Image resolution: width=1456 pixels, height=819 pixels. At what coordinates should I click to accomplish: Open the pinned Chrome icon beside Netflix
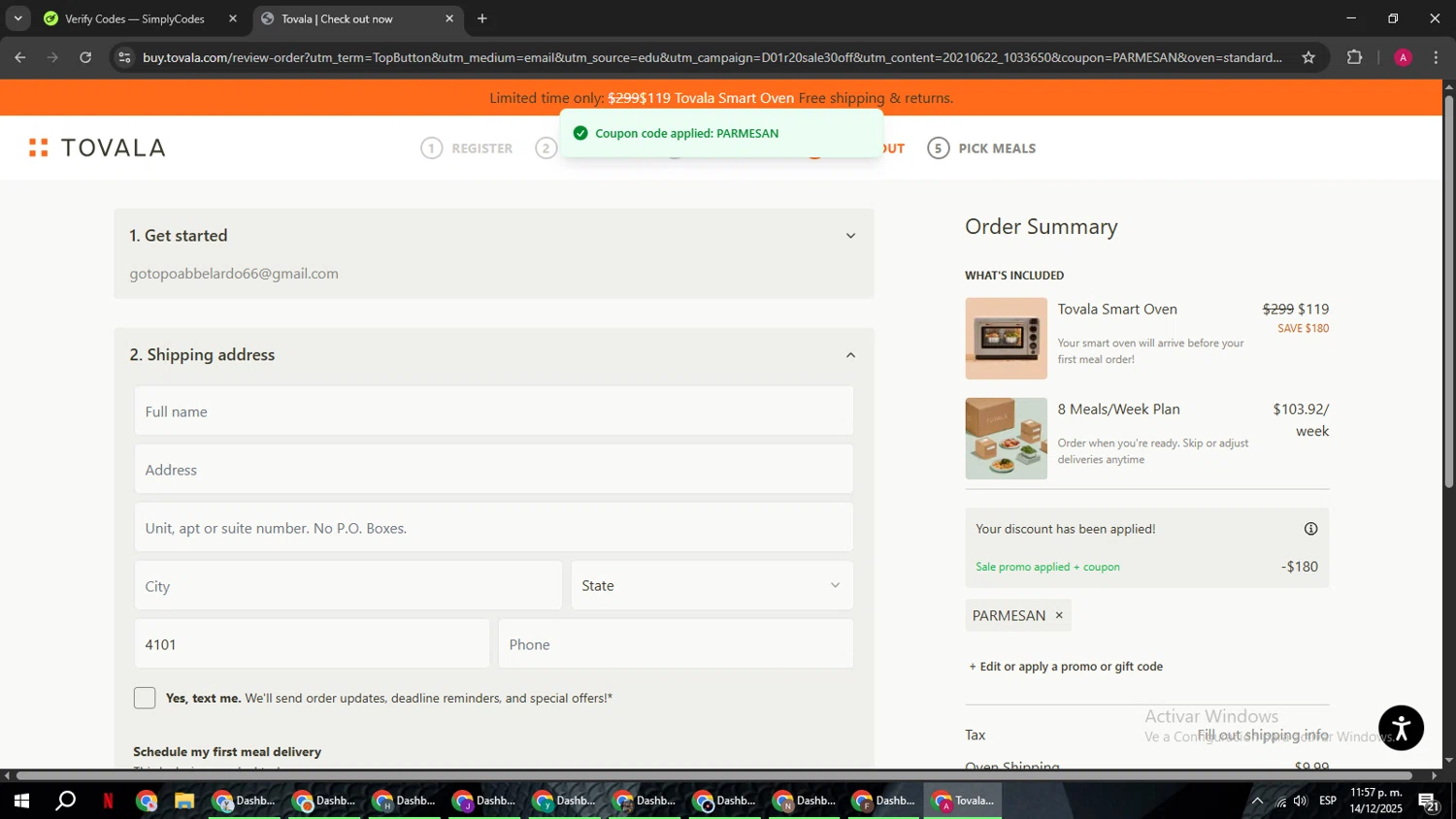147,801
